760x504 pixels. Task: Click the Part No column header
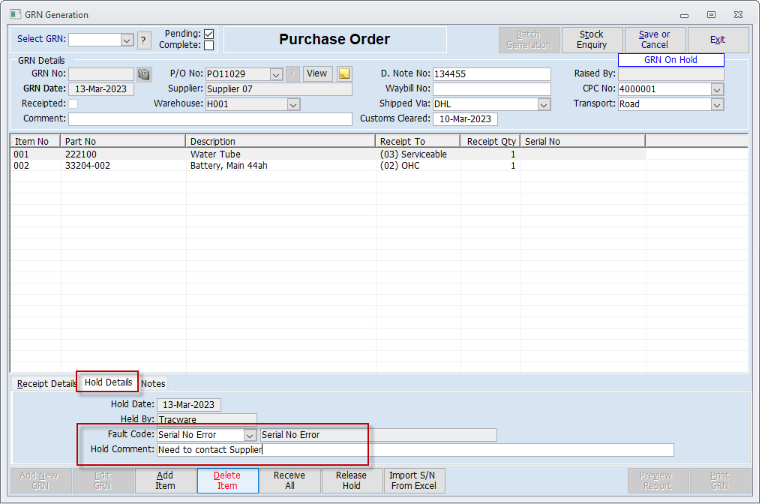pyautogui.click(x=123, y=142)
